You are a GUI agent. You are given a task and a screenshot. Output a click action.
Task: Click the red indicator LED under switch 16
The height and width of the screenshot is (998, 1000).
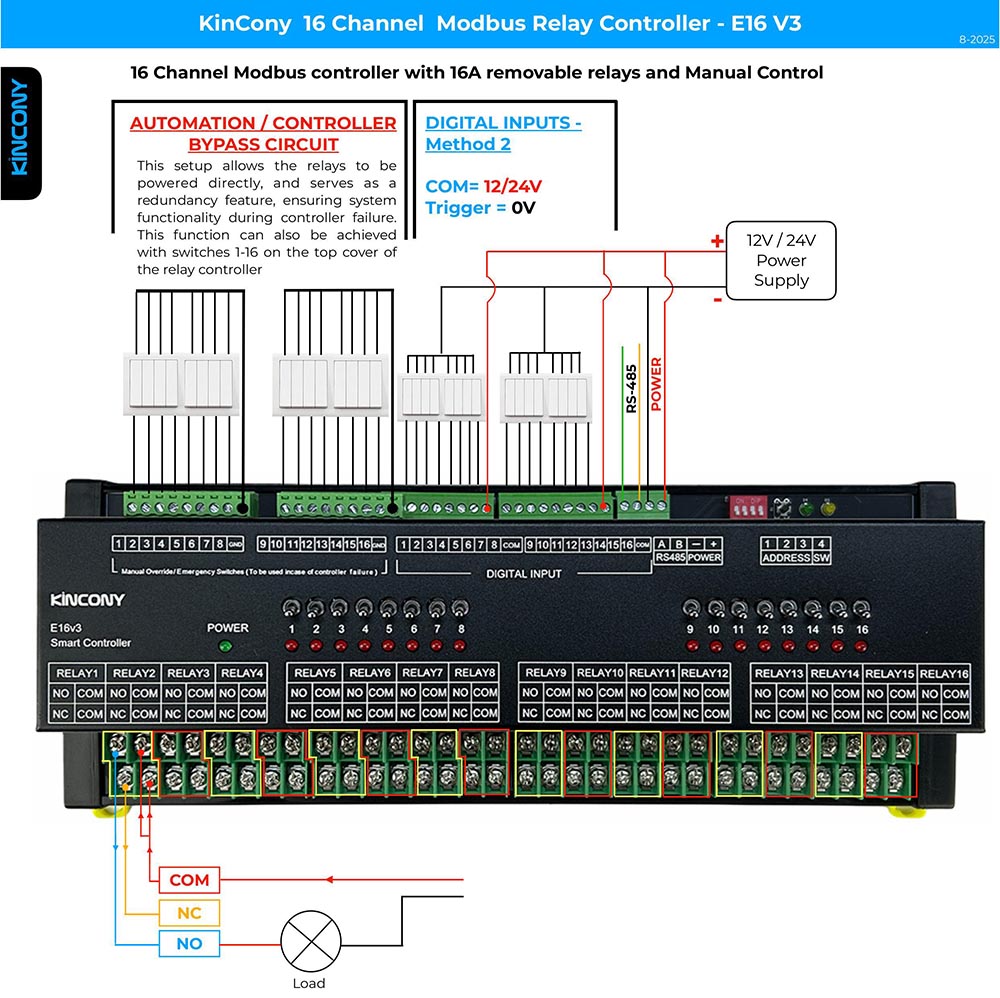pyautogui.click(x=861, y=644)
